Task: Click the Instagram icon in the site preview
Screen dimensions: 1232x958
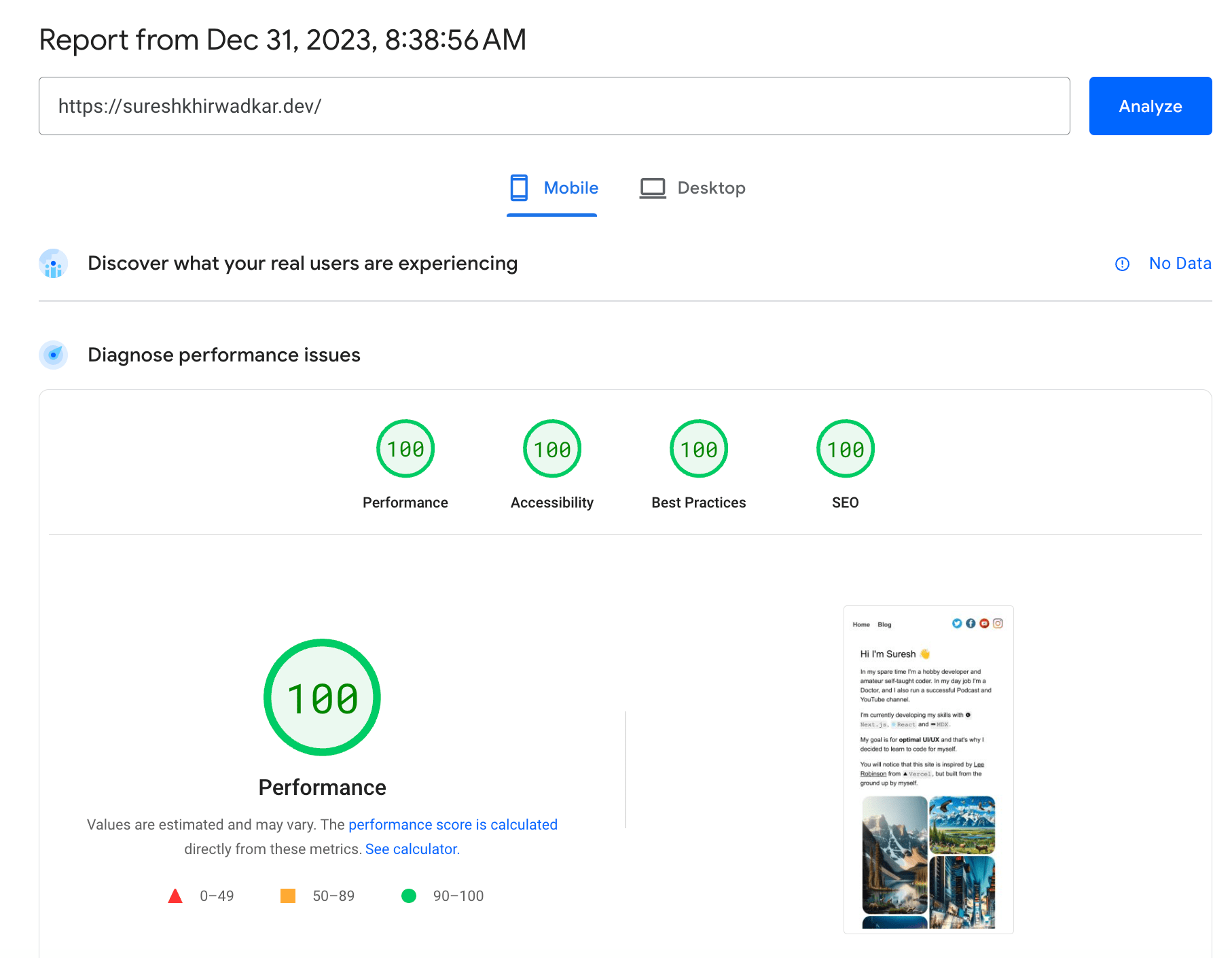Action: (x=998, y=622)
